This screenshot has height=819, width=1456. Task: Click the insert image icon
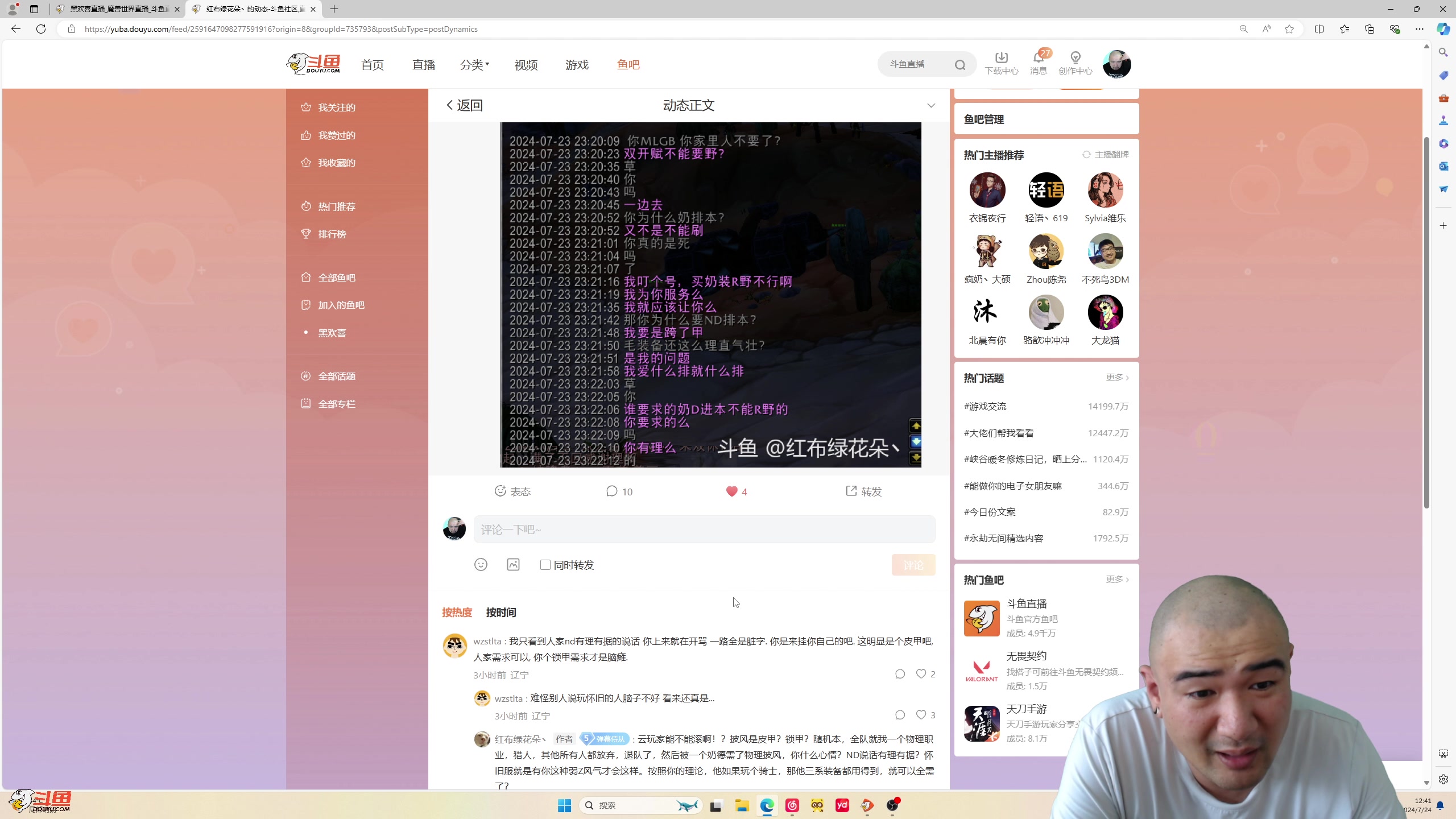[x=514, y=565]
